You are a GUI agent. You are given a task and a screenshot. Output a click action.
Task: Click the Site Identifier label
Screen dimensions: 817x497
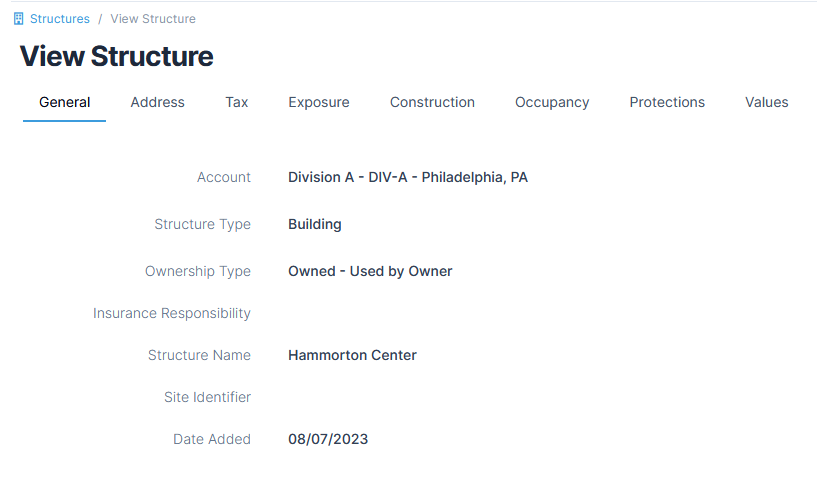tap(207, 397)
